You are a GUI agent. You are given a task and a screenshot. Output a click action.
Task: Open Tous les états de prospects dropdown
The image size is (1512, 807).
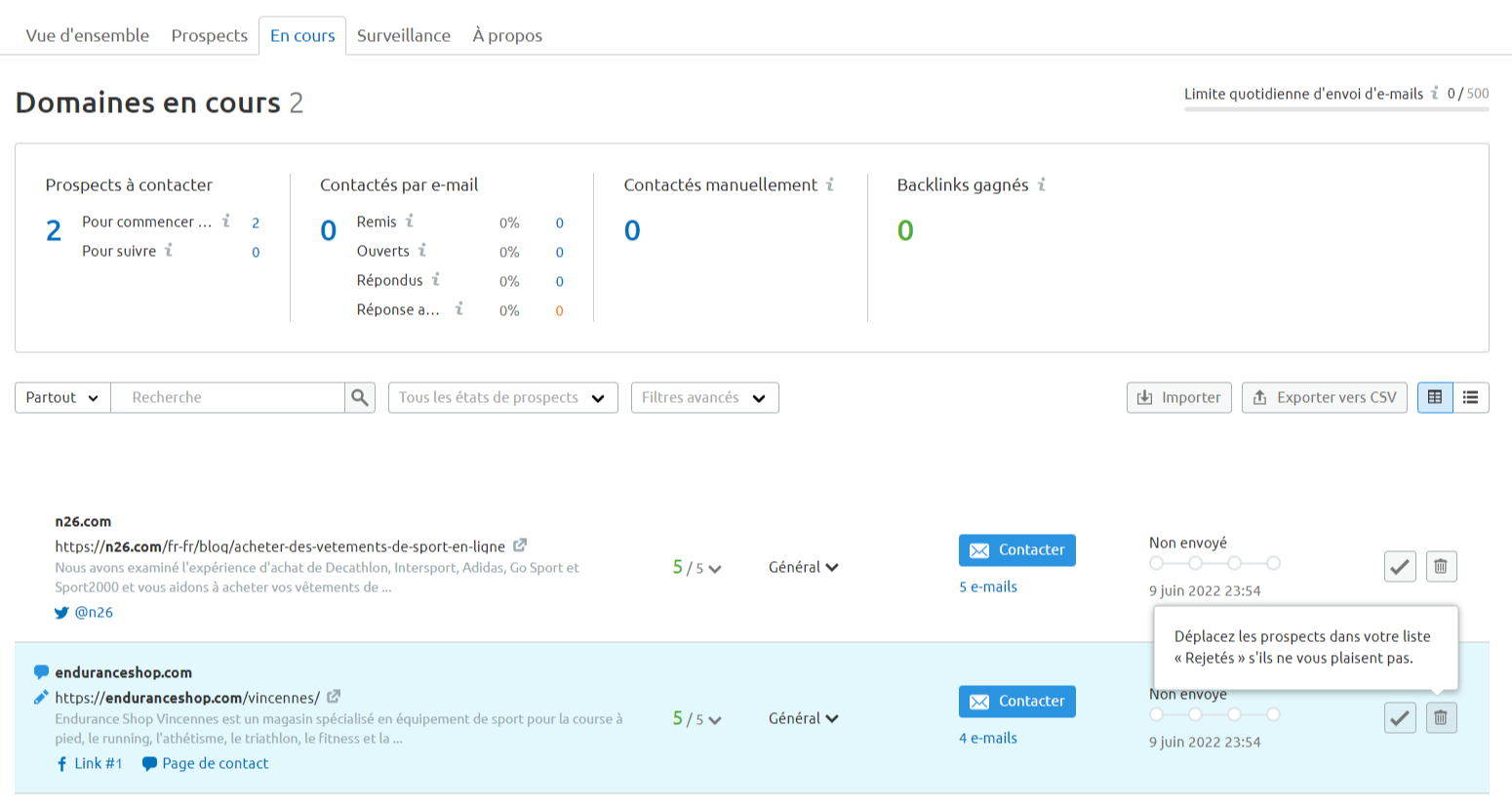point(502,397)
